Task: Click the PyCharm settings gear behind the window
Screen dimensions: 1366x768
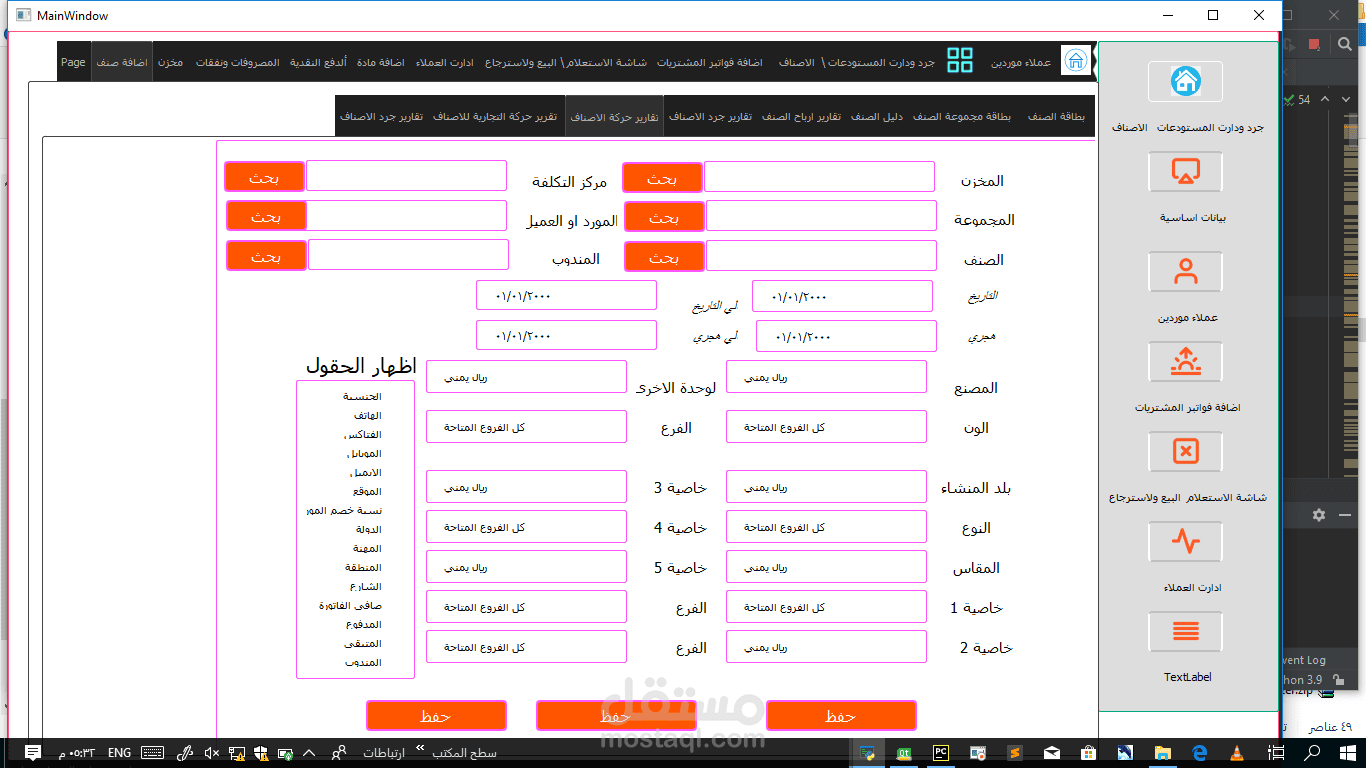Action: tap(1319, 514)
